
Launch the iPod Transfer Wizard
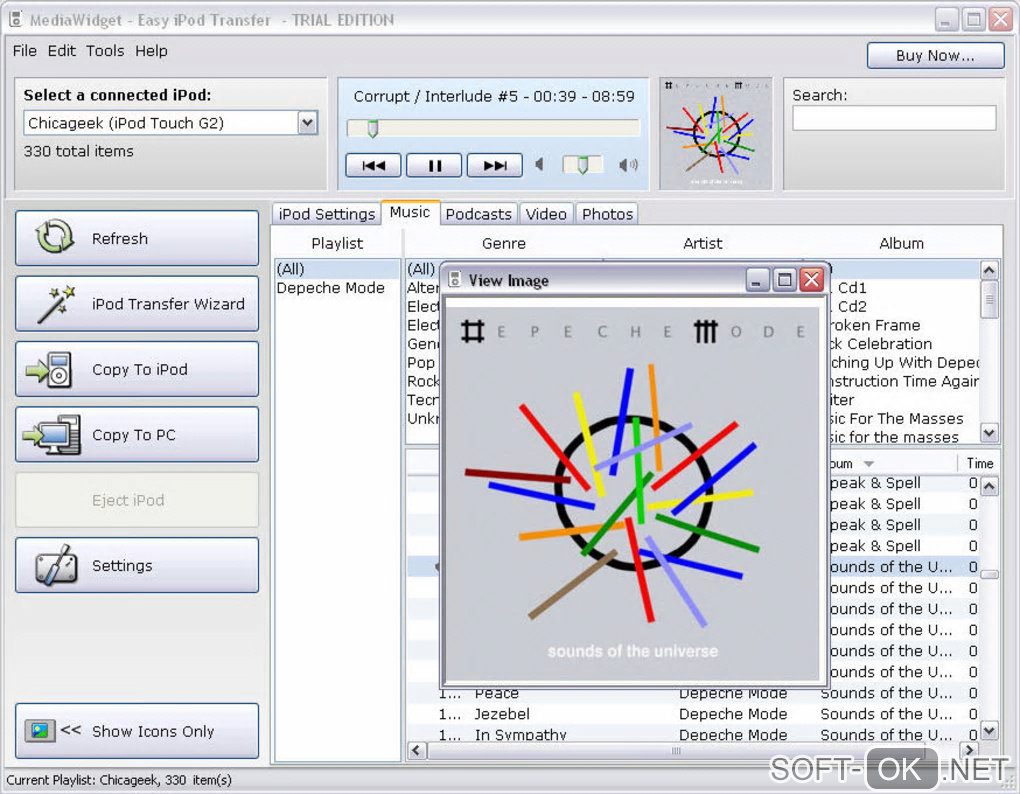137,304
